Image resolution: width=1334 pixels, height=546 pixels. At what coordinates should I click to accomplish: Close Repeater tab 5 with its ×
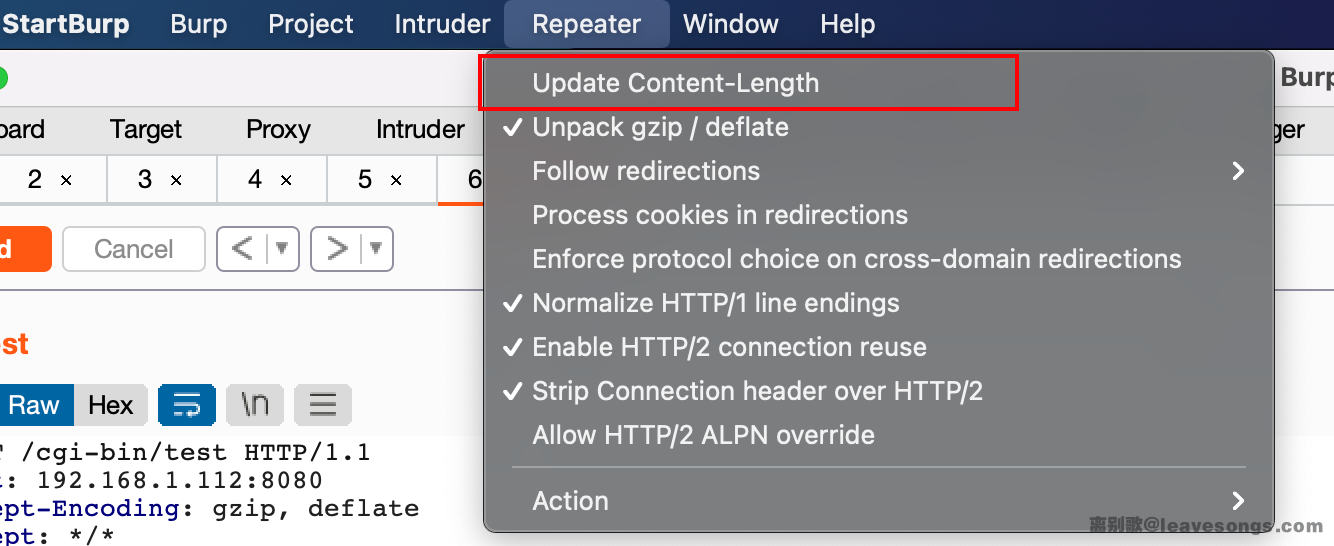[x=396, y=180]
